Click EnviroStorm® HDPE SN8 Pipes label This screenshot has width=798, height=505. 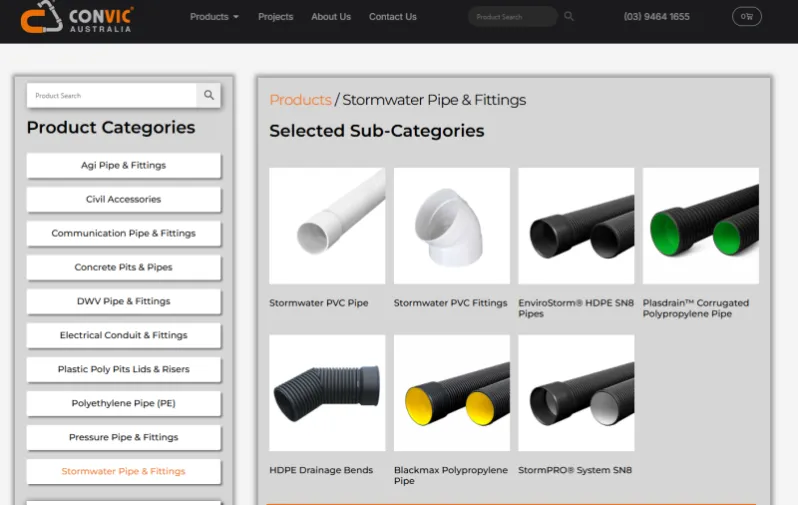[x=576, y=308]
